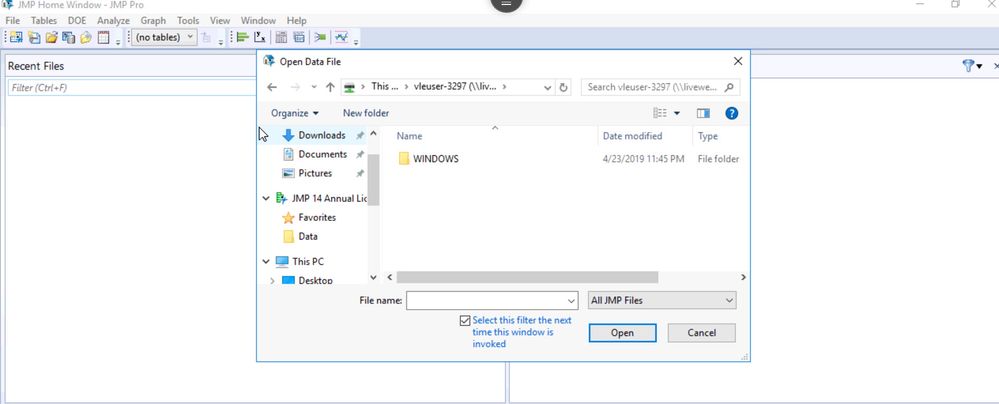Image resolution: width=999 pixels, height=404 pixels.
Task: Click the Up one level arrow in dialog
Action: 330,87
